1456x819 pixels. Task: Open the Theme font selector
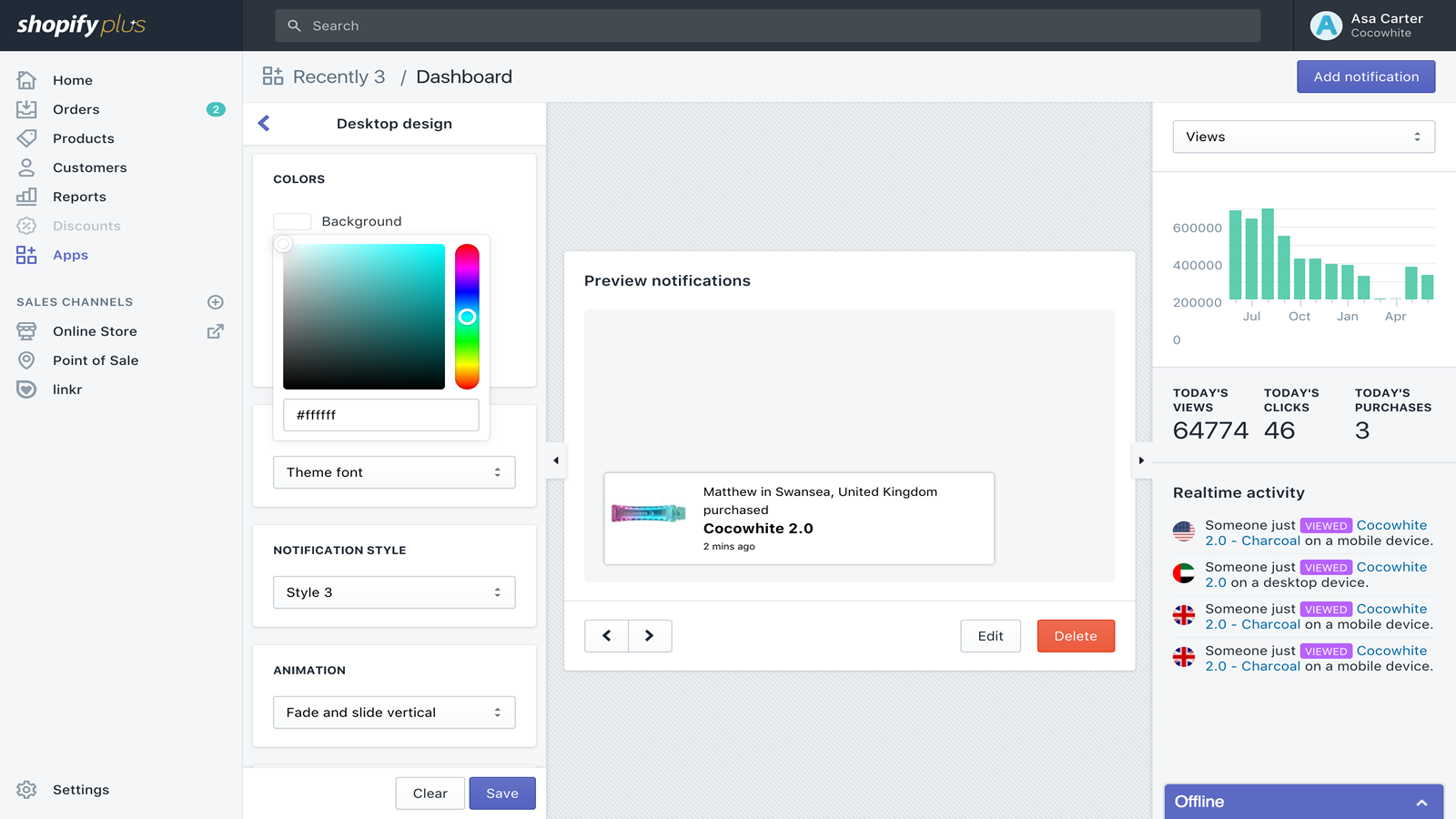pos(394,472)
